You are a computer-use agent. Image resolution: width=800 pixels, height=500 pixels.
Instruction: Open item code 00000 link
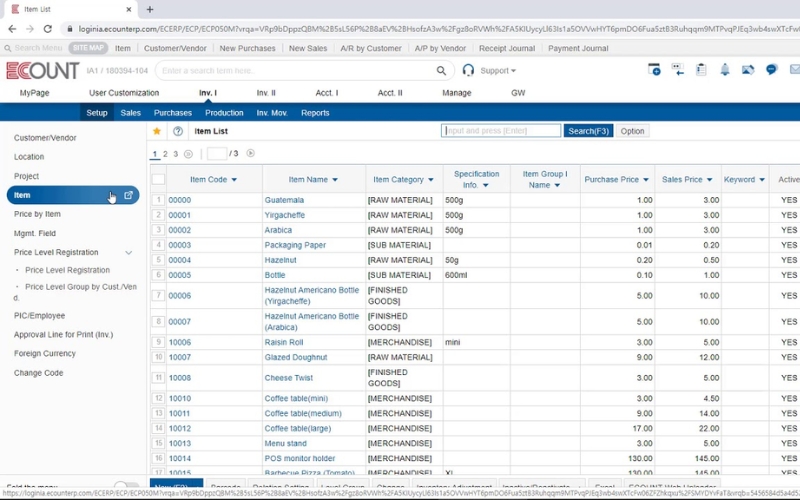pyautogui.click(x=180, y=200)
